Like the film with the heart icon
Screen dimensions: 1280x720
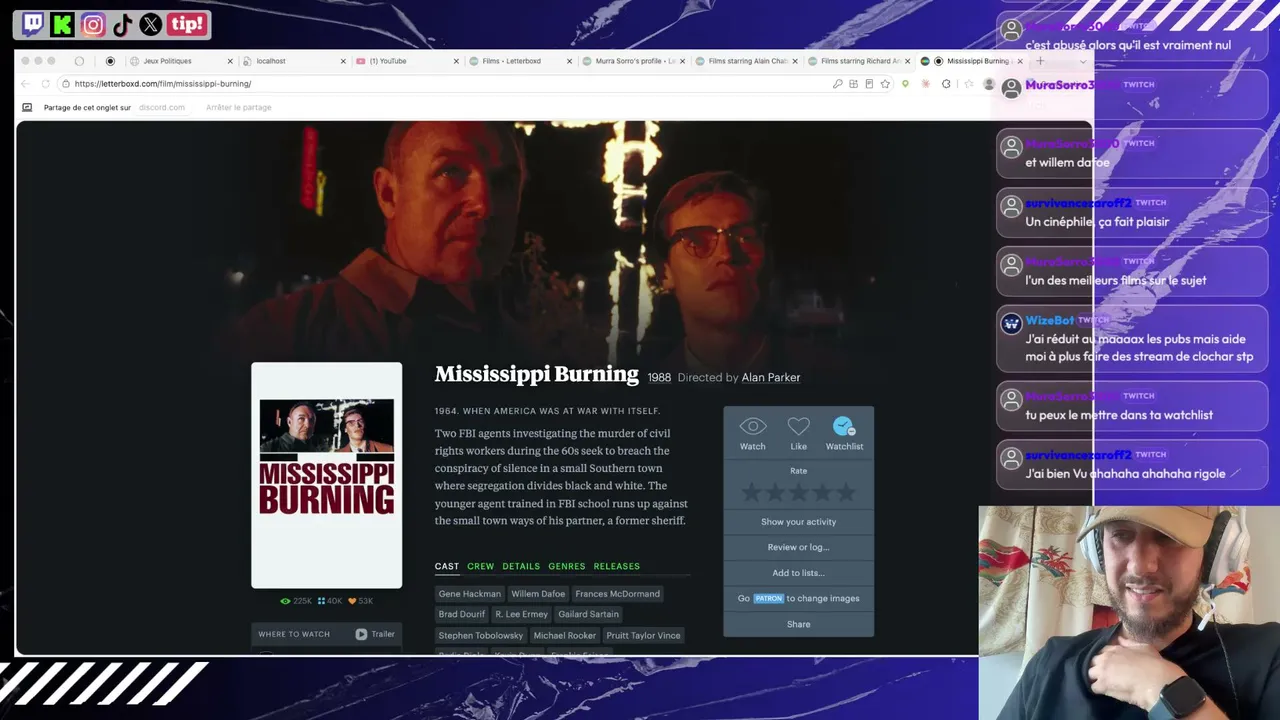tap(798, 427)
